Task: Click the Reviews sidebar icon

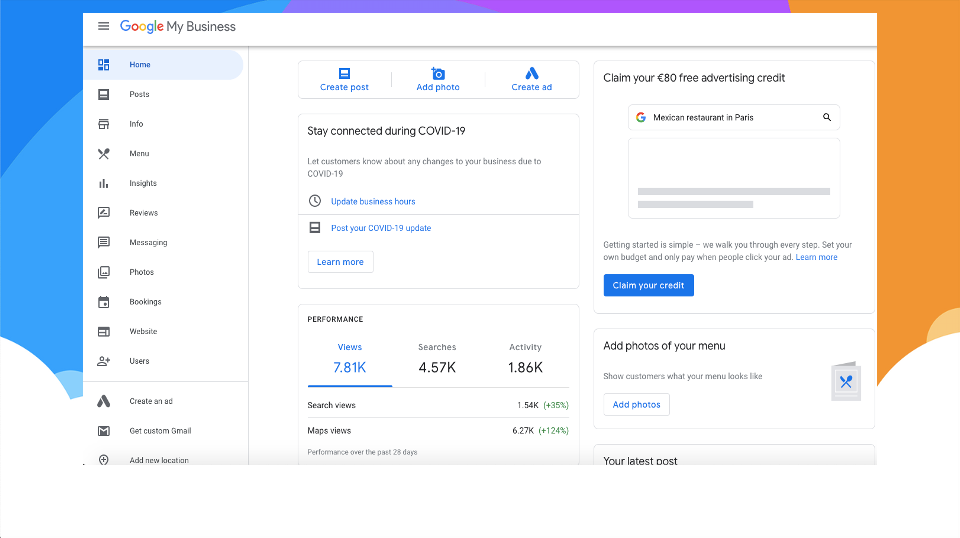Action: tap(103, 213)
